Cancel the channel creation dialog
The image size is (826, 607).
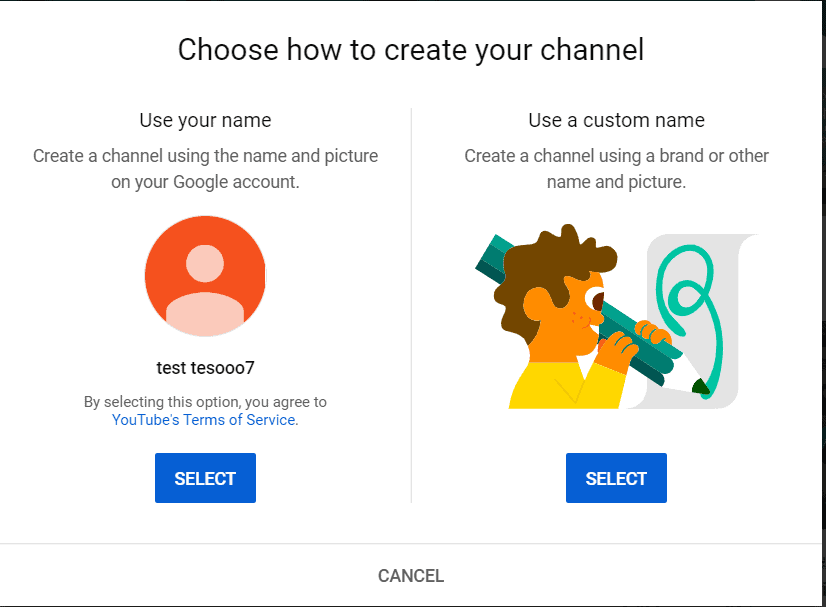pos(411,576)
